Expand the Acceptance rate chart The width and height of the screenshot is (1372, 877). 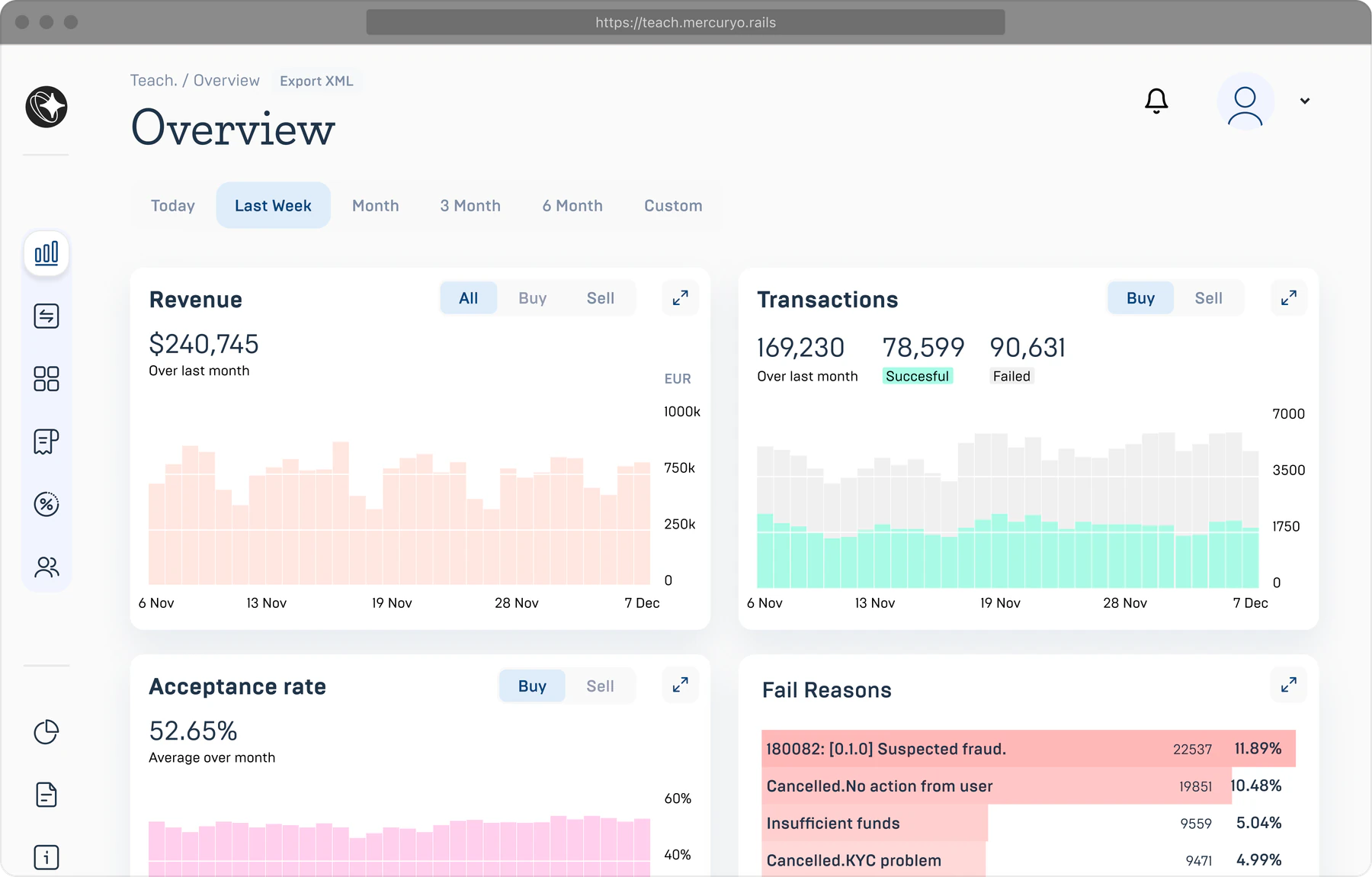coord(680,685)
